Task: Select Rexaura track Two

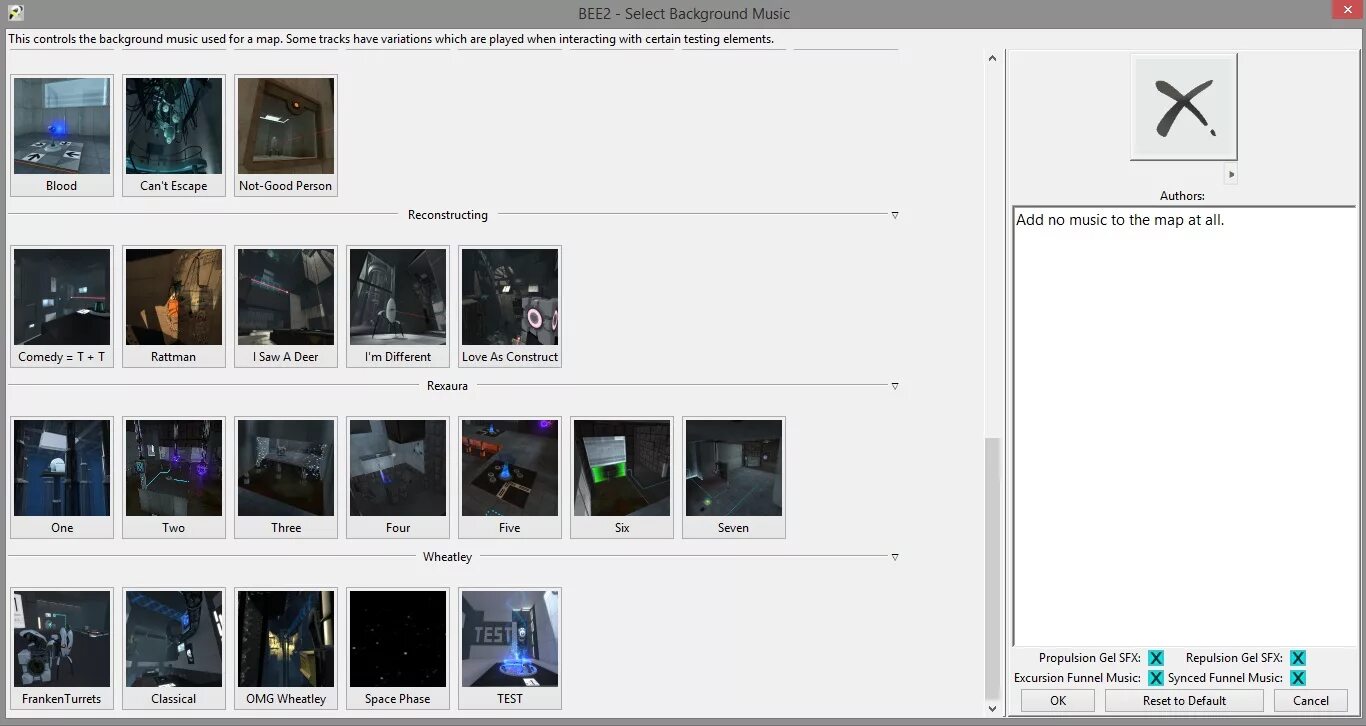Action: click(174, 477)
